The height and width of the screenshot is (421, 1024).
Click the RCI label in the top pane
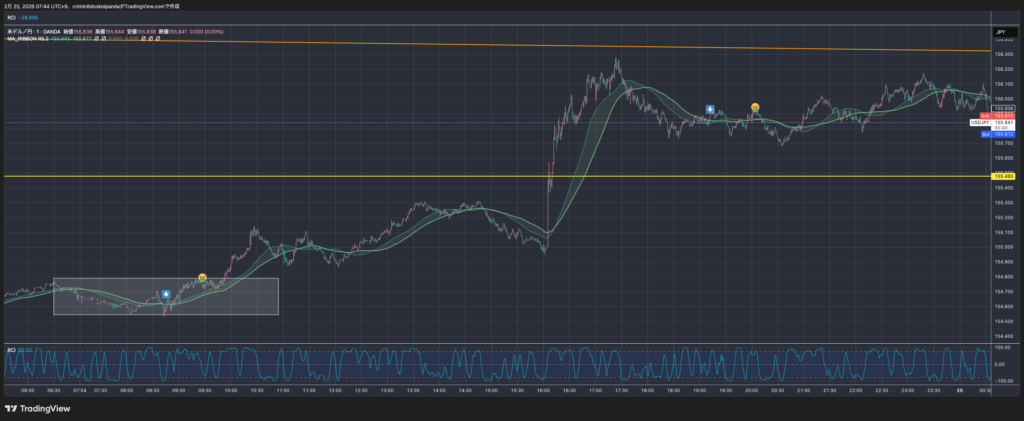(x=11, y=17)
